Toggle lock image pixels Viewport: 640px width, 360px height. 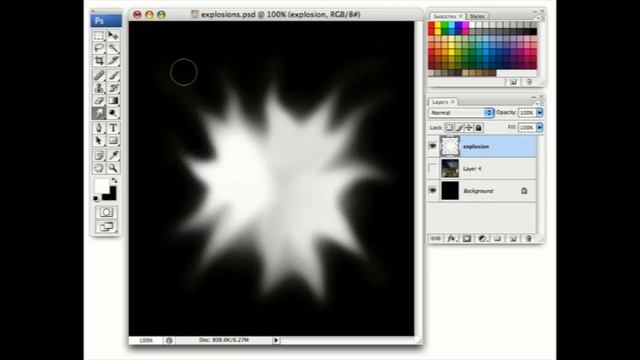[x=459, y=128]
